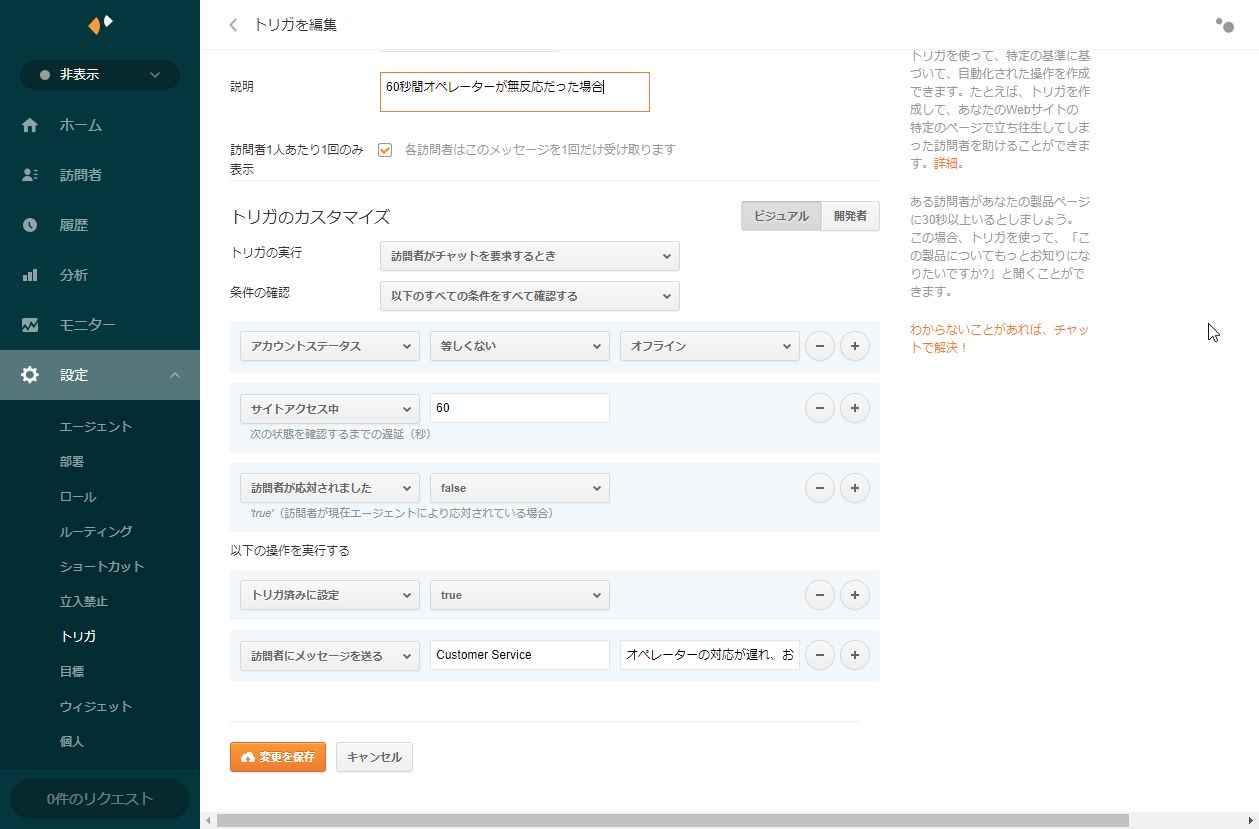Click the settings gear icon

[x=30, y=375]
